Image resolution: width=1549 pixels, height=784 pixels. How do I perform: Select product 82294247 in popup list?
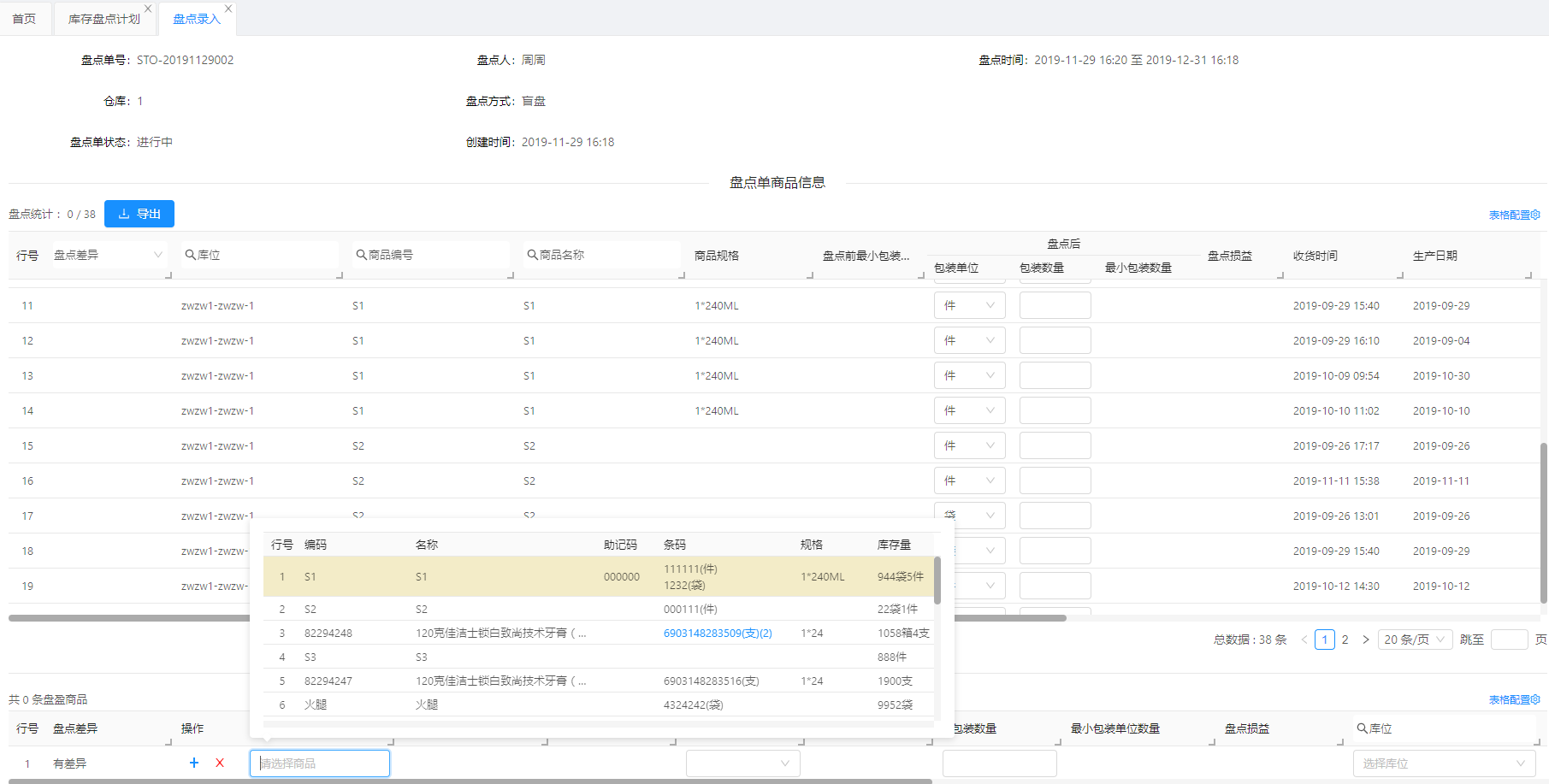599,681
